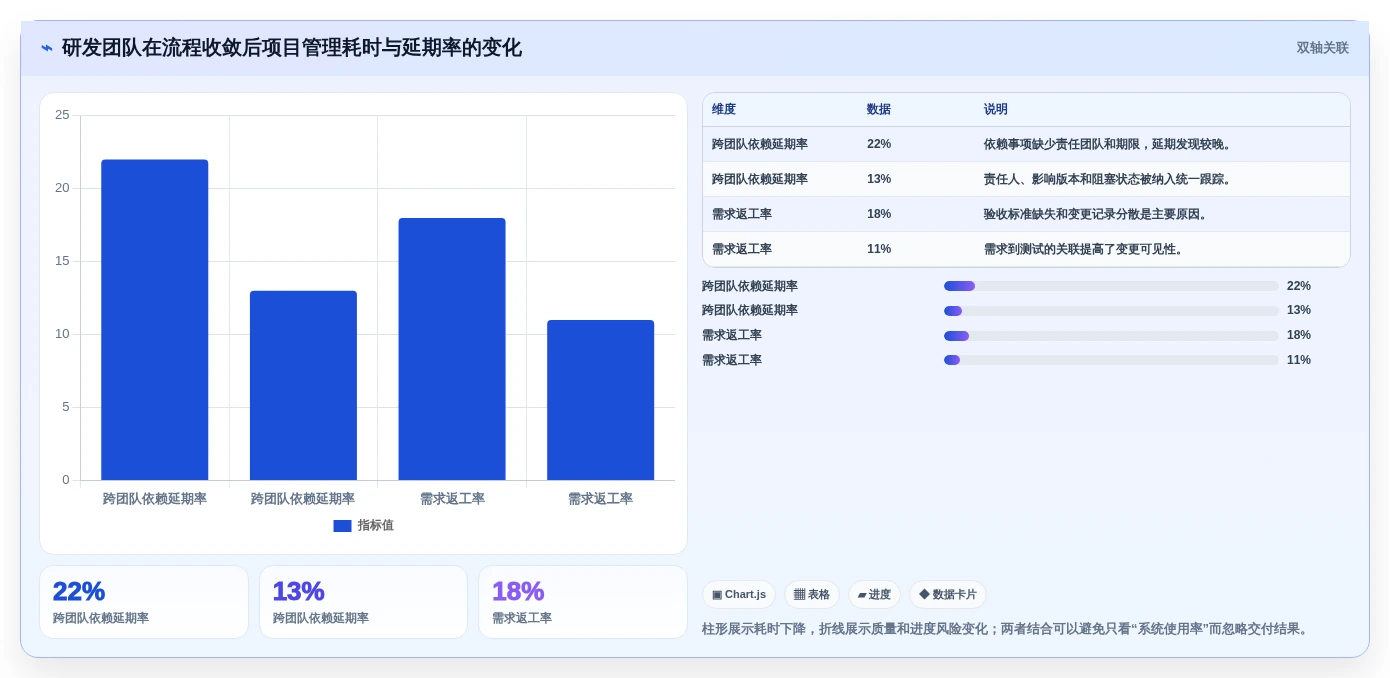Toggle the 指标值 legend color box
This screenshot has height=678, width=1390.
click(342, 526)
